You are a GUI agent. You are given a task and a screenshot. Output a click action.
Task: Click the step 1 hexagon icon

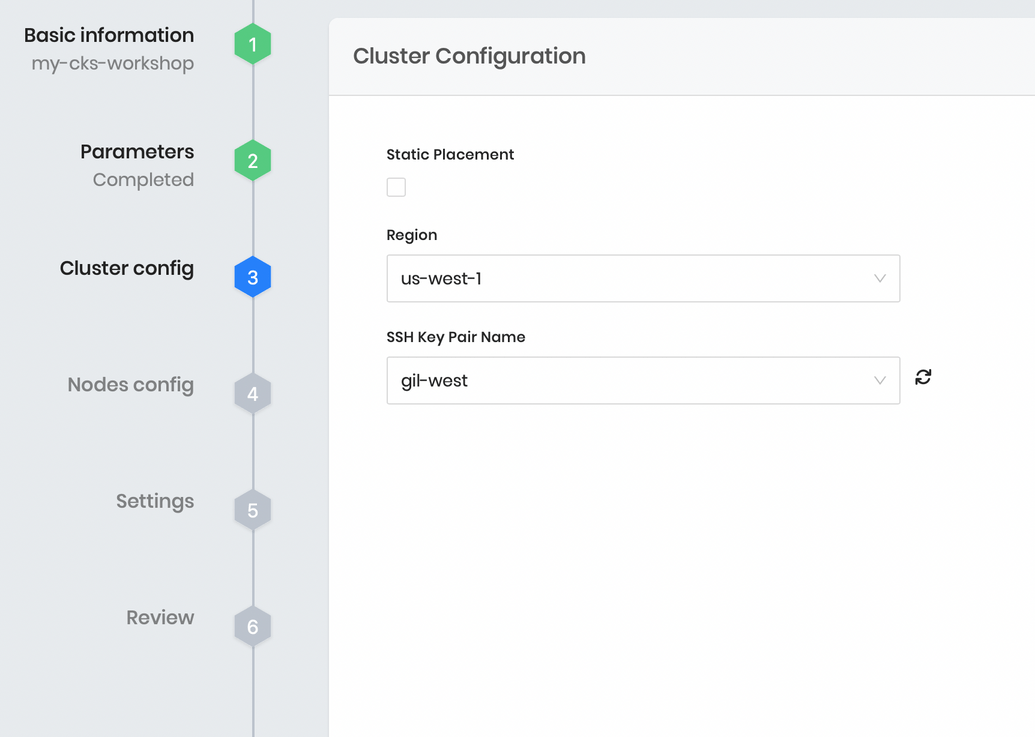coord(253,44)
